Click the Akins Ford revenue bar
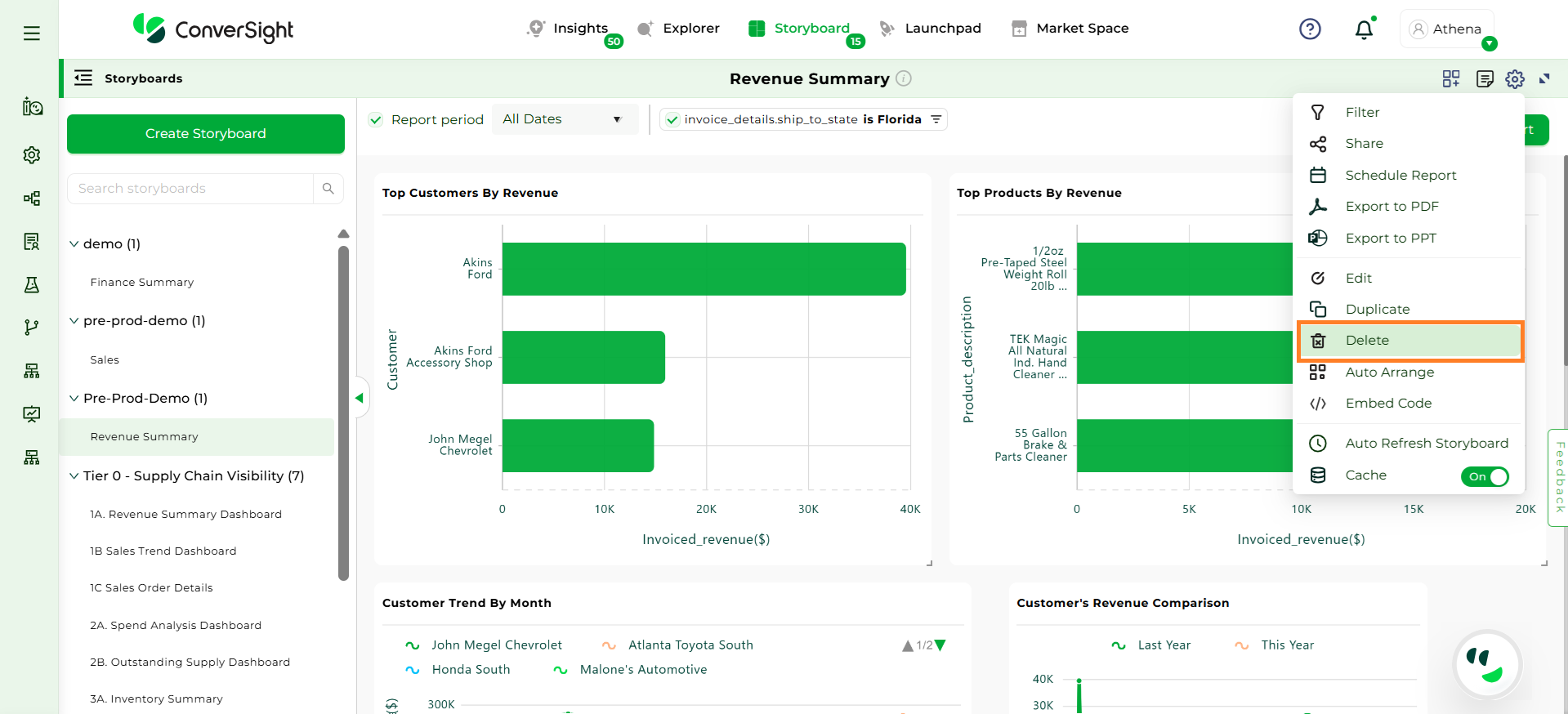The height and width of the screenshot is (714, 1568). (704, 269)
